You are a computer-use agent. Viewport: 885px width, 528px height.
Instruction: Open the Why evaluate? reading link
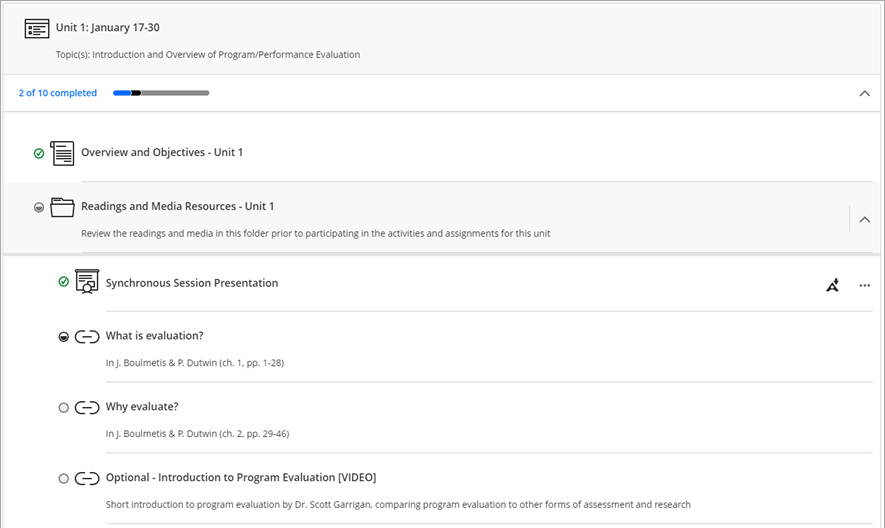coord(142,407)
